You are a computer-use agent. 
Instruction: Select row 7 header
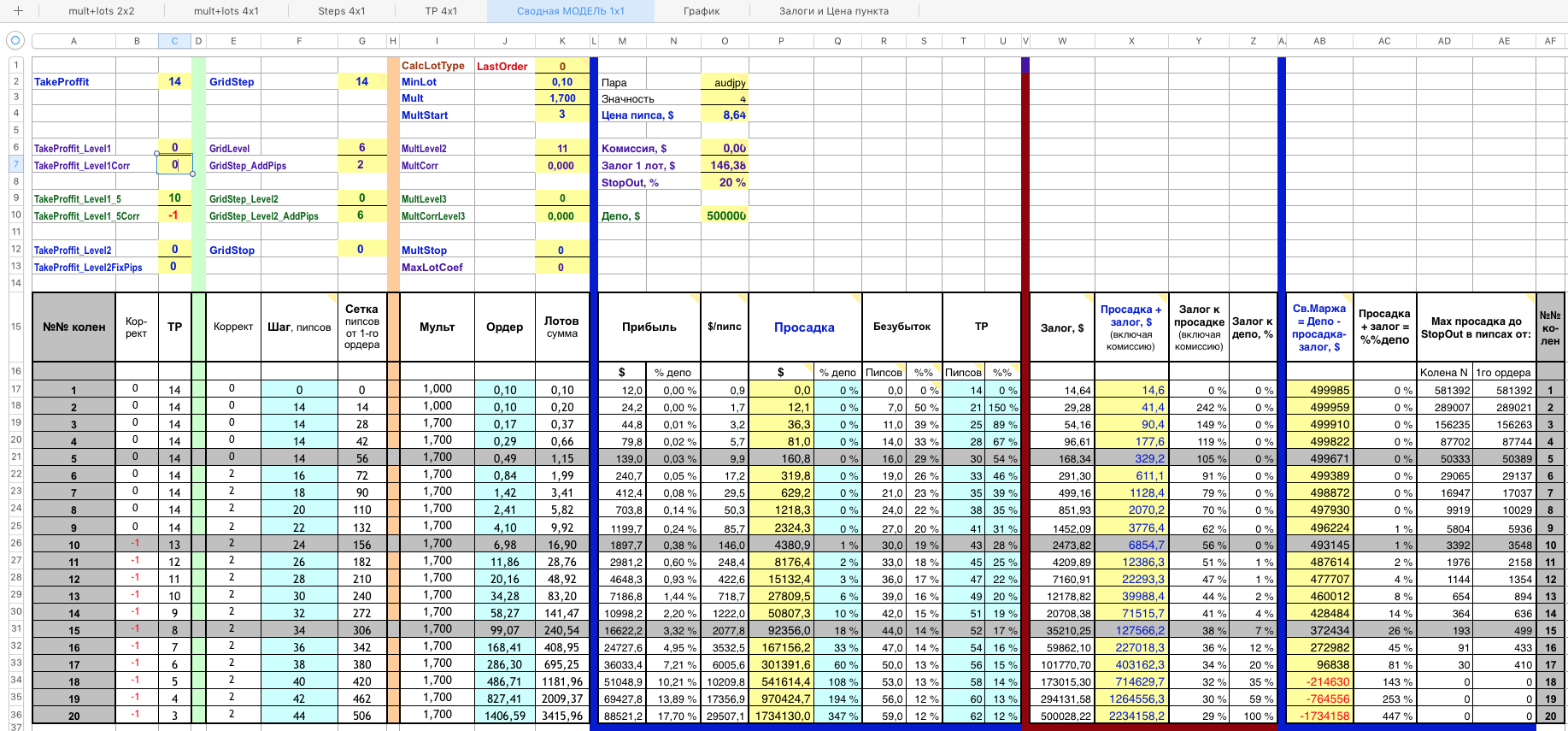click(x=15, y=164)
